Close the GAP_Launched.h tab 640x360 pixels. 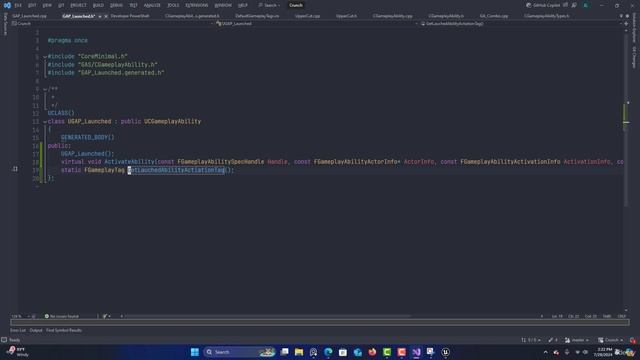point(106,16)
